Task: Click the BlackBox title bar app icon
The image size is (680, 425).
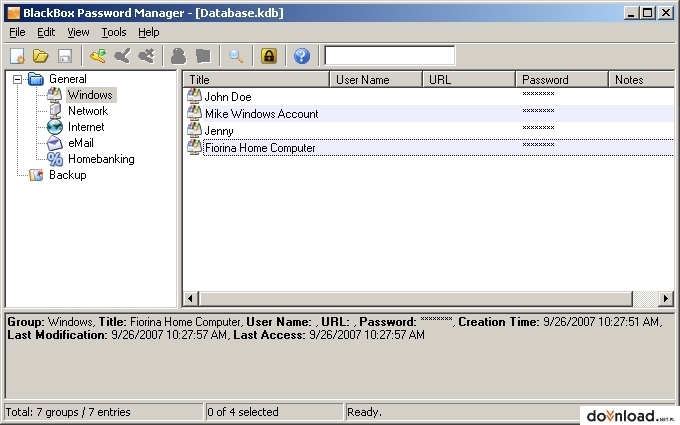Action: coord(13,13)
